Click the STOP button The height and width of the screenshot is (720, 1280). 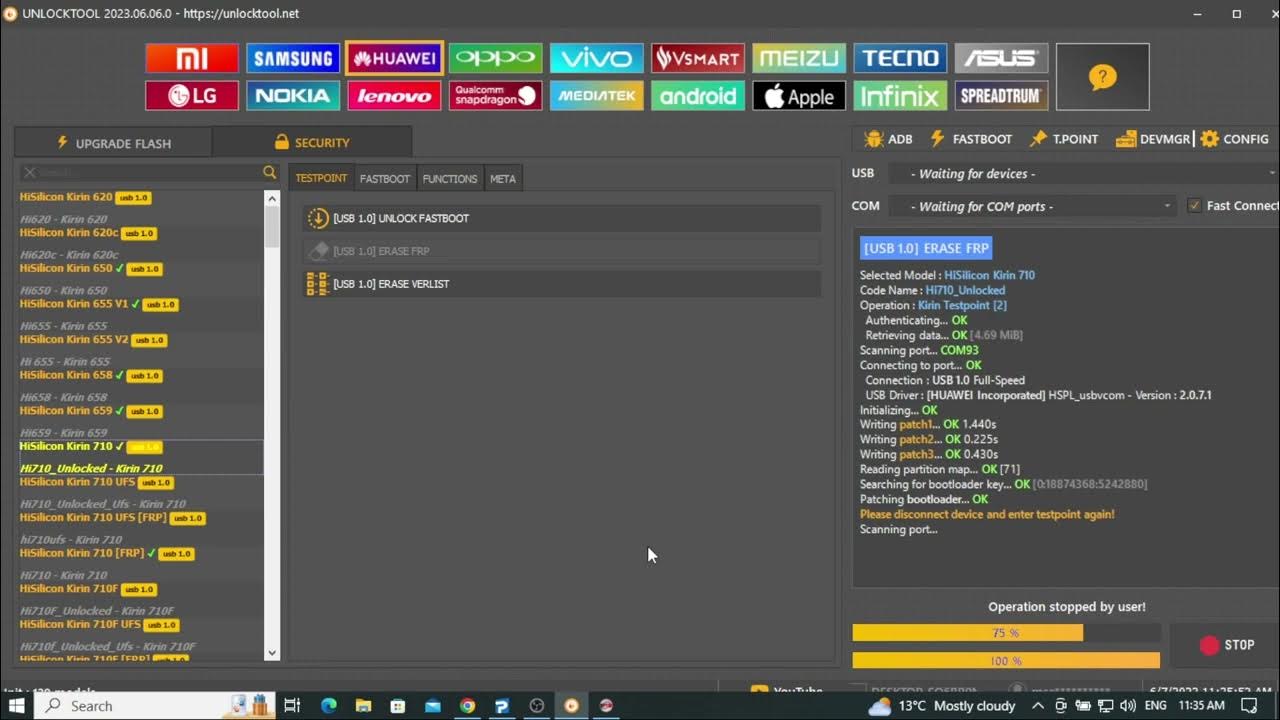[1226, 645]
